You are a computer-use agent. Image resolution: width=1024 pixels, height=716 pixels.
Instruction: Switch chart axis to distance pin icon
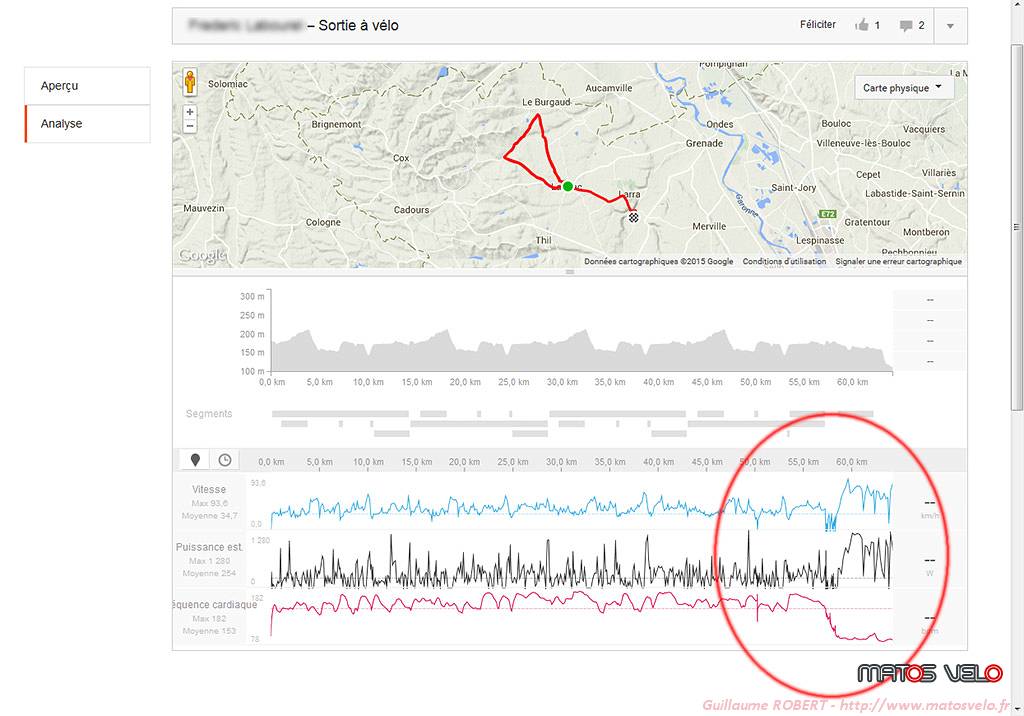(195, 460)
